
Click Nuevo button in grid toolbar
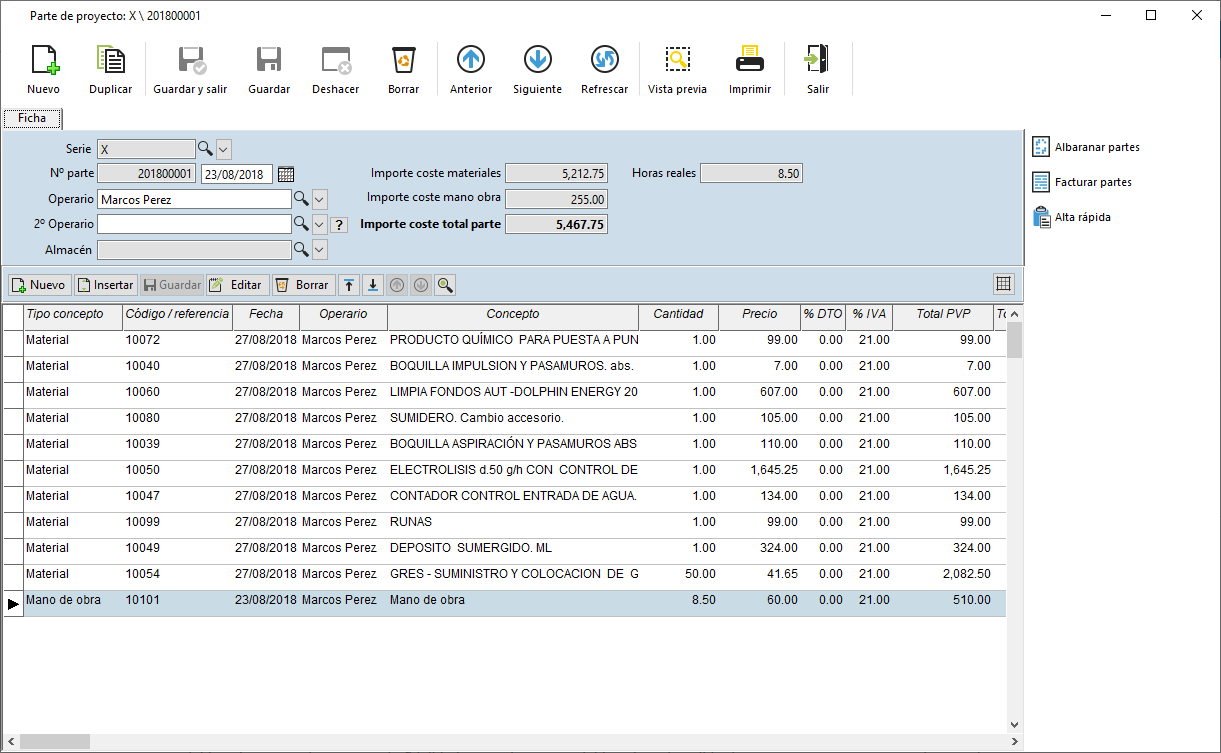click(x=39, y=285)
